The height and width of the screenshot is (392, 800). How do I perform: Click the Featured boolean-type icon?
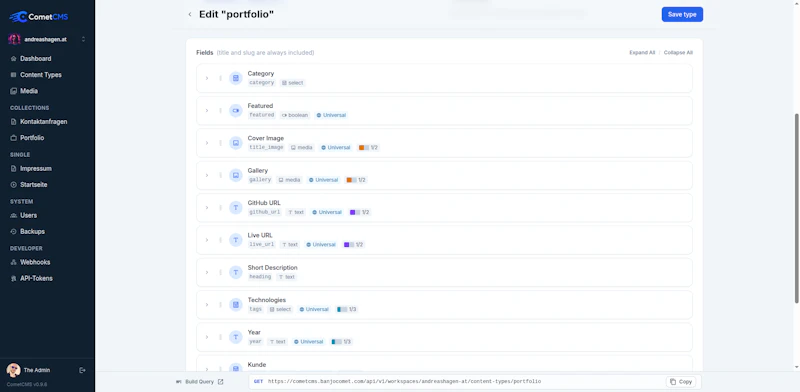pos(236,111)
